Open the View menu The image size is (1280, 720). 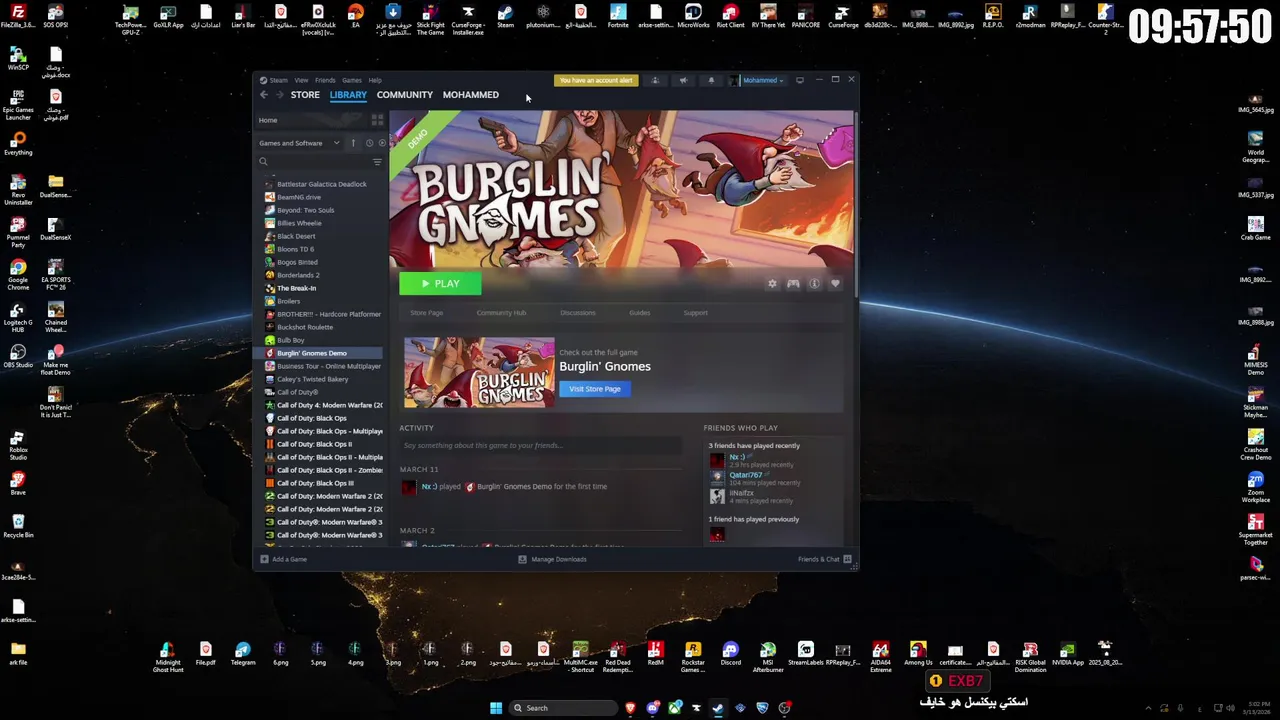301,80
